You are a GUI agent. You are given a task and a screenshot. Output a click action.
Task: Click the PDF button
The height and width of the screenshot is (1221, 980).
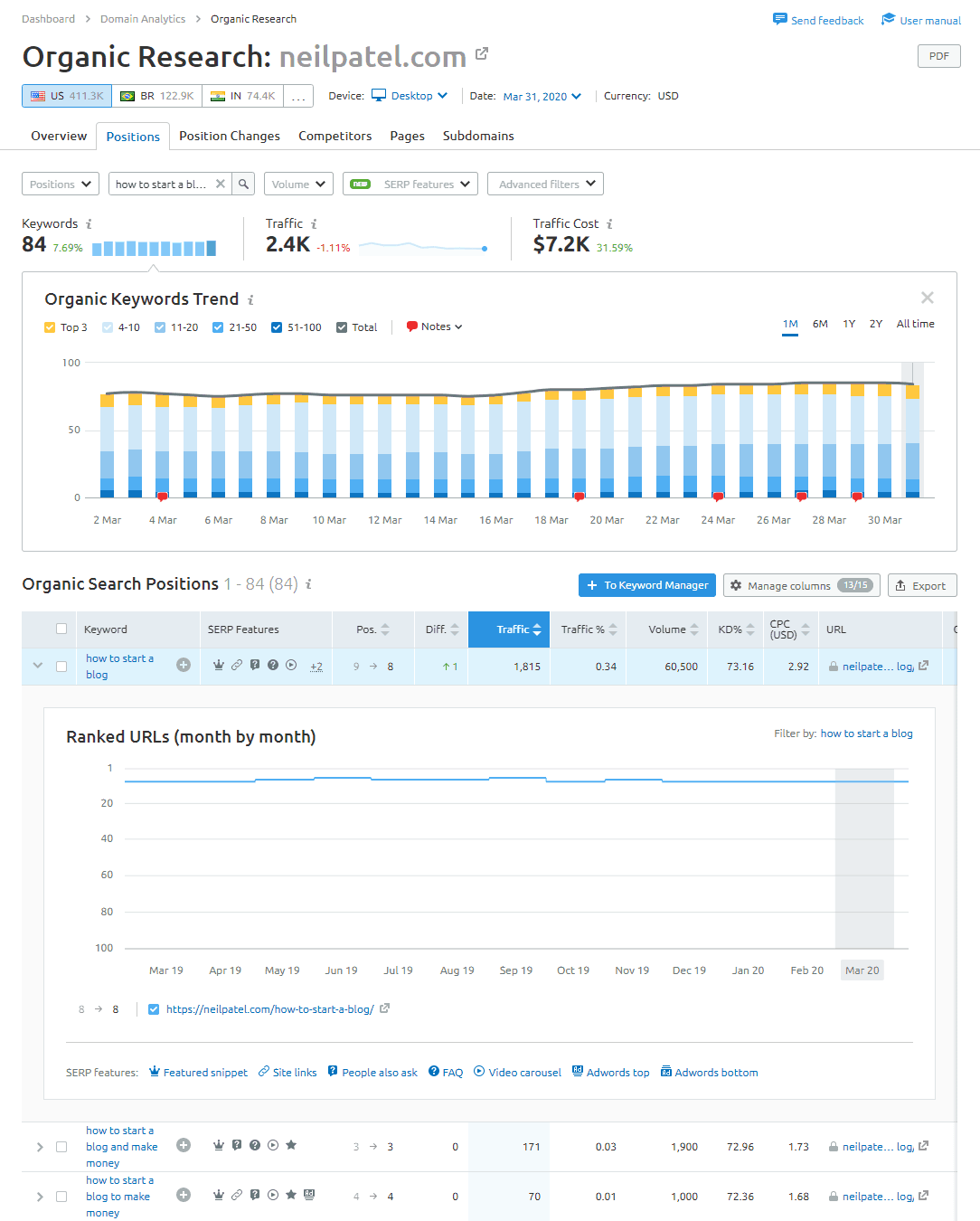938,56
